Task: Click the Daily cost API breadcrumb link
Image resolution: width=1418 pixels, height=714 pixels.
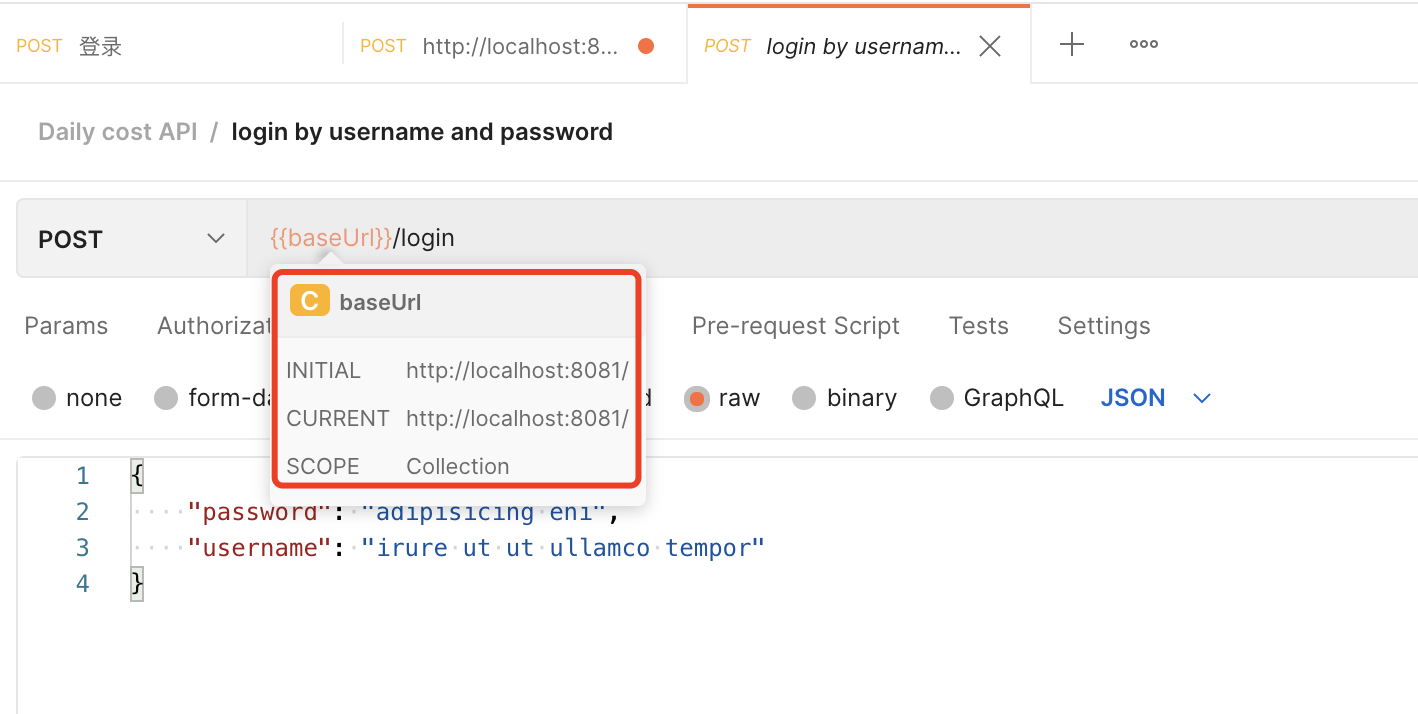Action: 118,132
